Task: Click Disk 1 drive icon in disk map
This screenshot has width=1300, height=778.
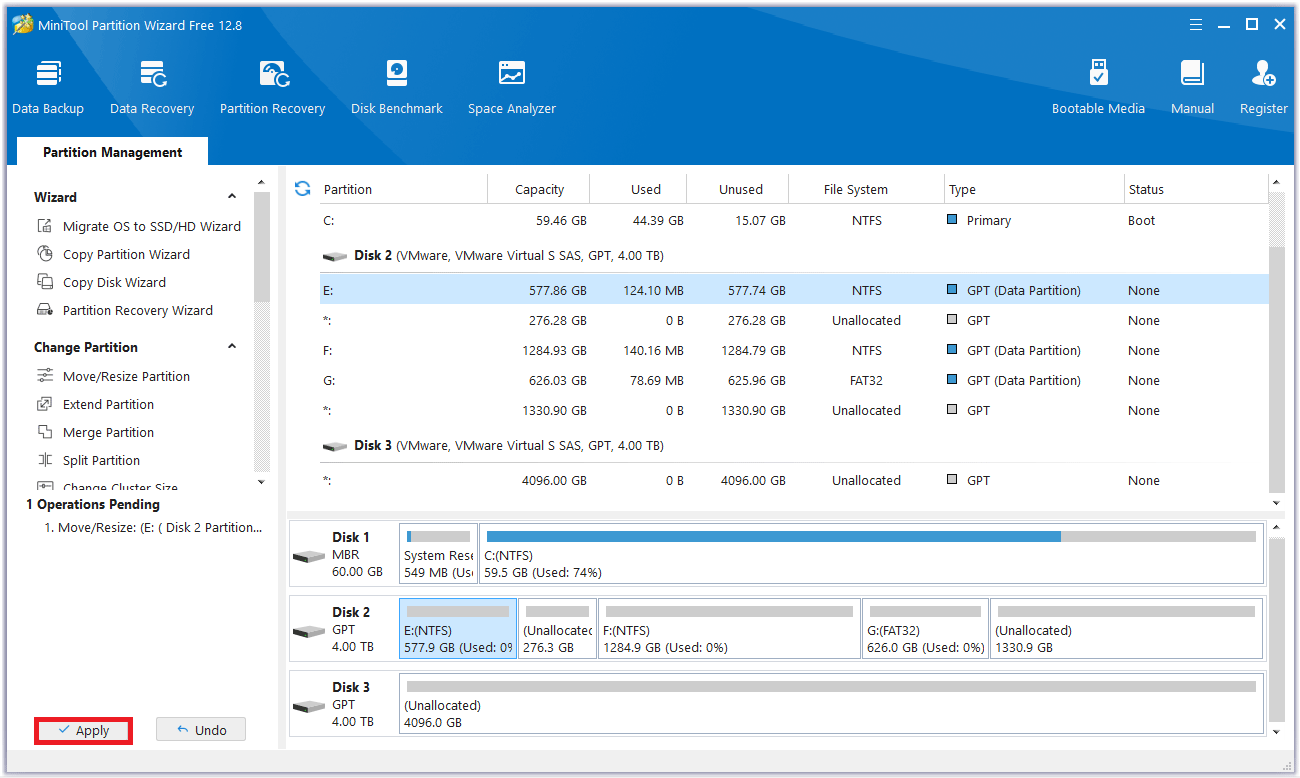Action: [308, 556]
